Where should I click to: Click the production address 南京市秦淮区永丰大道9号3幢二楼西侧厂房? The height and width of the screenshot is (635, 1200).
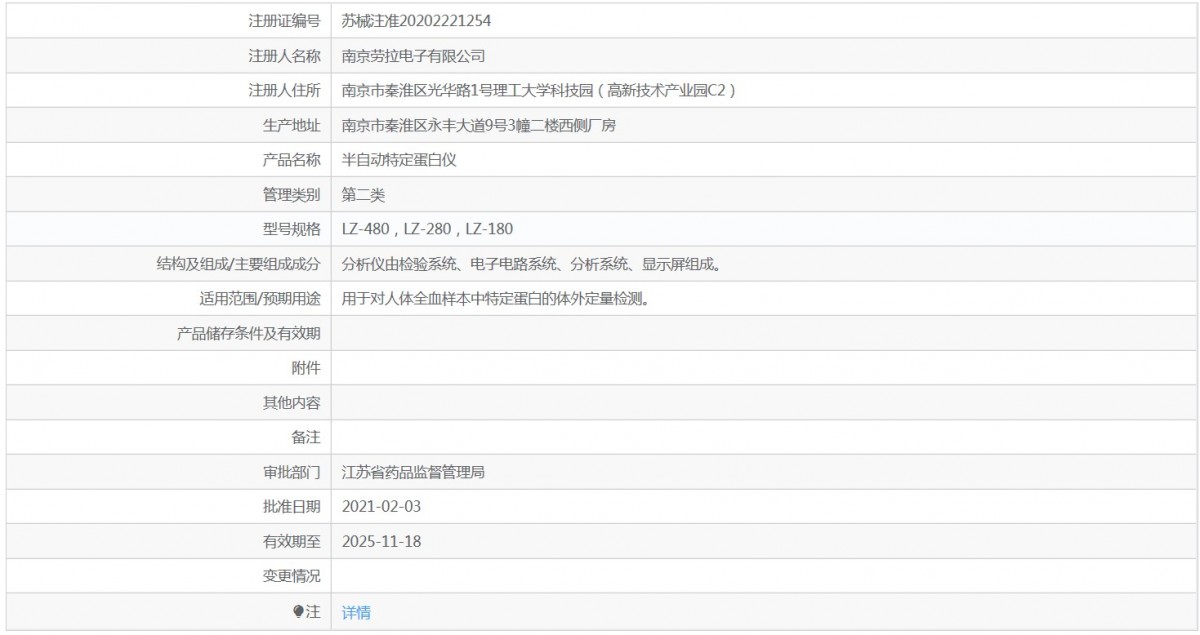479,125
